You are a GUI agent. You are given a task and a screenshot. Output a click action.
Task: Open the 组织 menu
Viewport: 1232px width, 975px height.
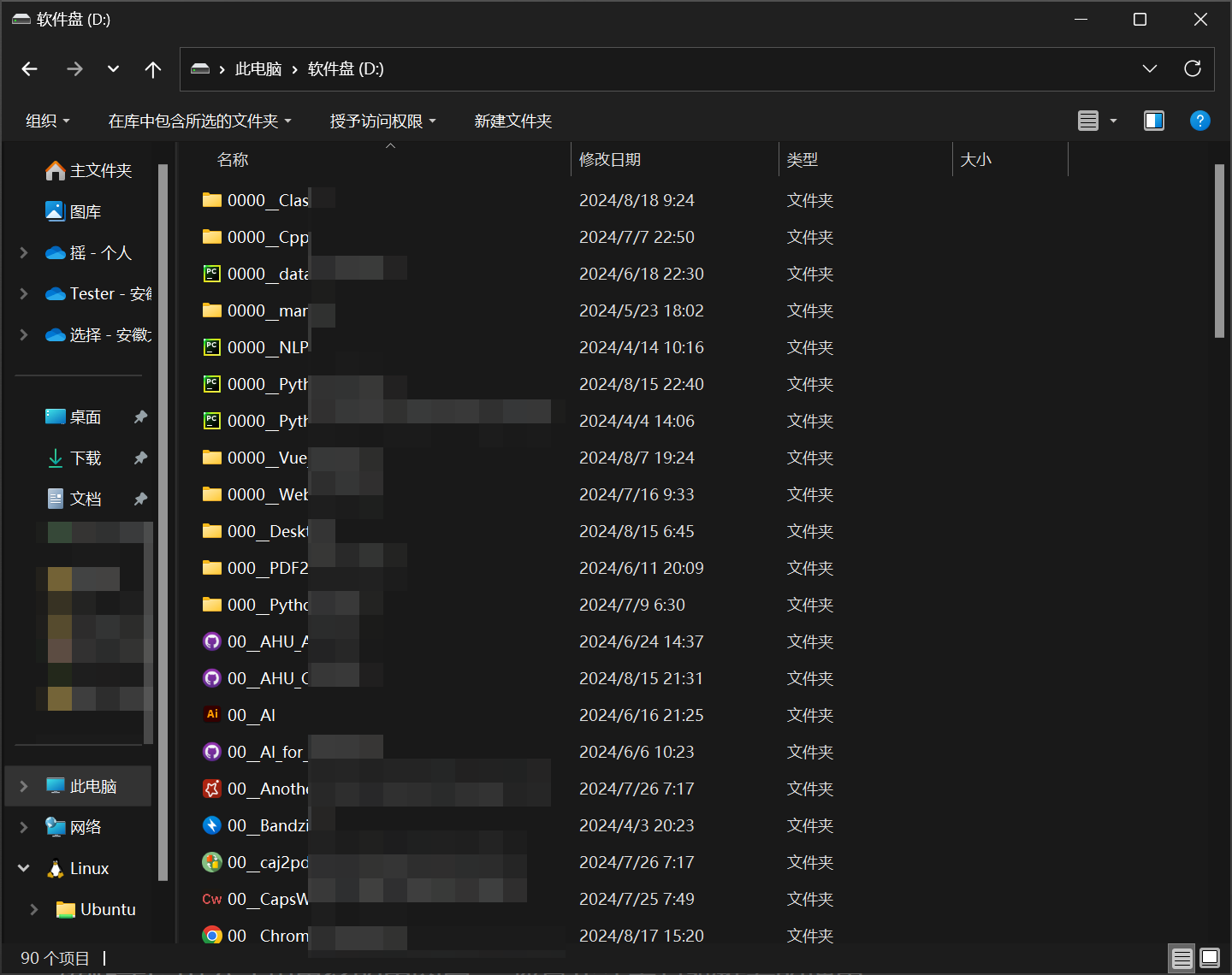point(48,121)
